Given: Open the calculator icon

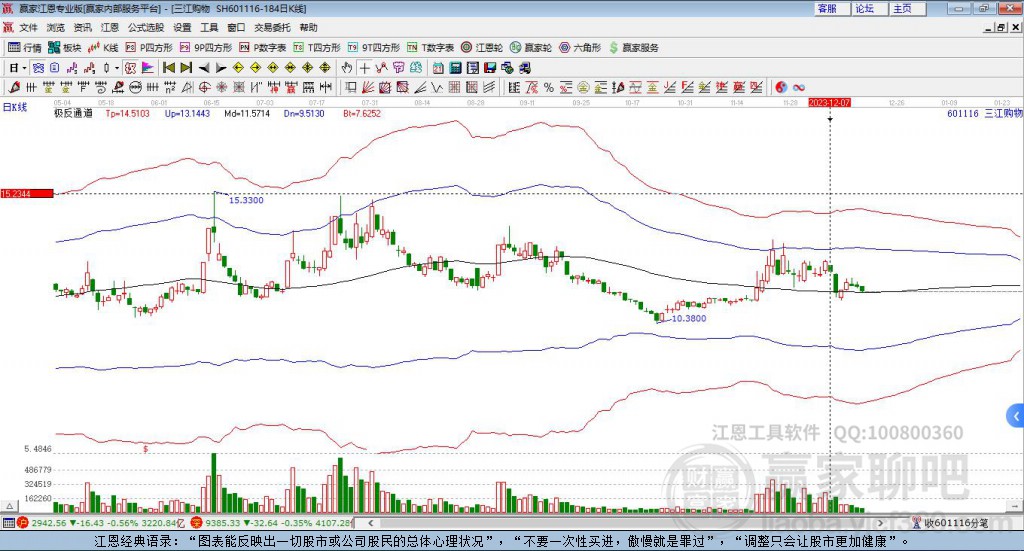Looking at the screenshot, I should coord(456,68).
